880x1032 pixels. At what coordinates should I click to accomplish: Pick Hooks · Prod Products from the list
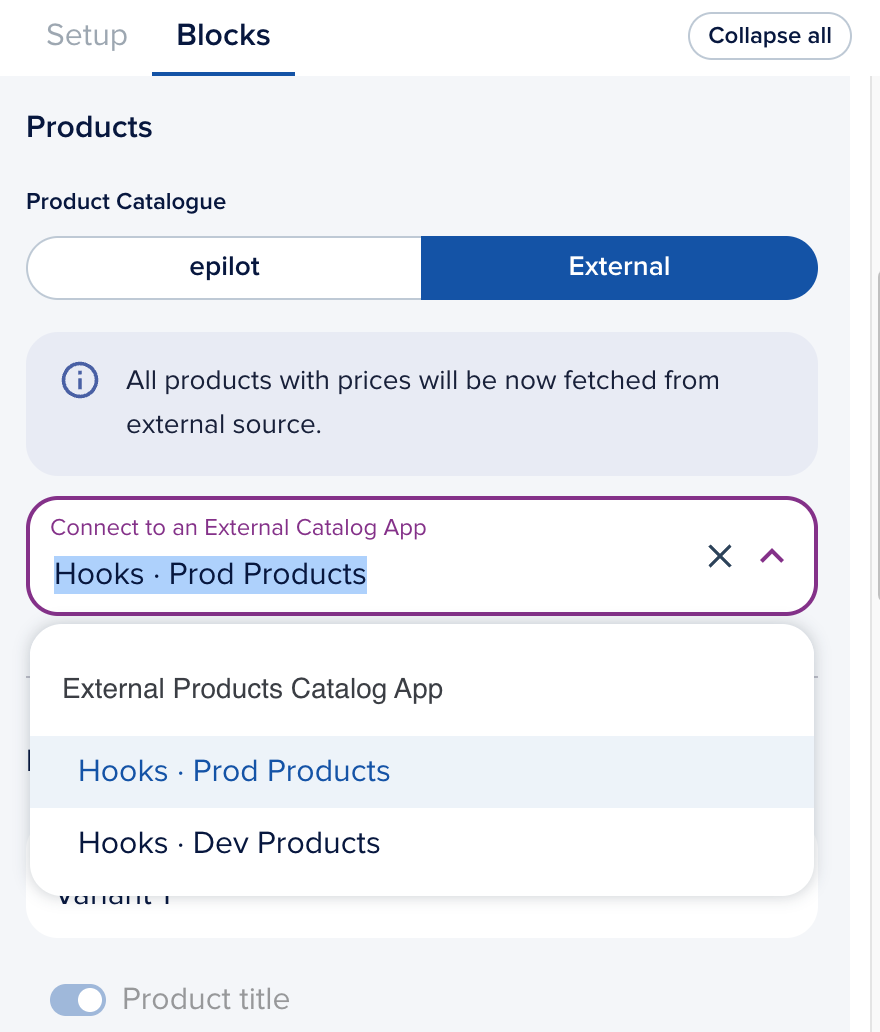[234, 771]
